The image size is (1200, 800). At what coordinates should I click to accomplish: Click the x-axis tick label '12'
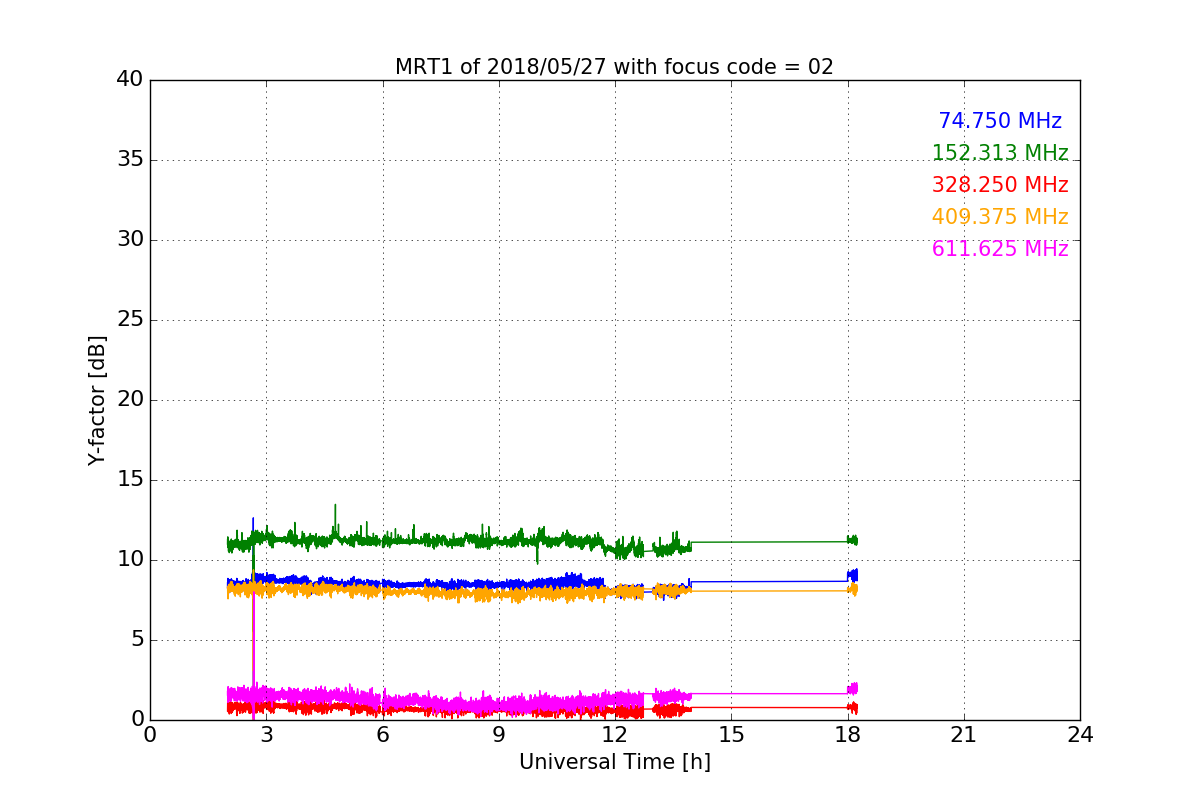(615, 735)
